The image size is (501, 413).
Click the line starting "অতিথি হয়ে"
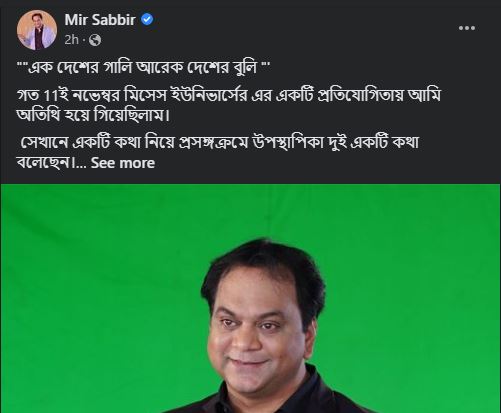[93, 116]
